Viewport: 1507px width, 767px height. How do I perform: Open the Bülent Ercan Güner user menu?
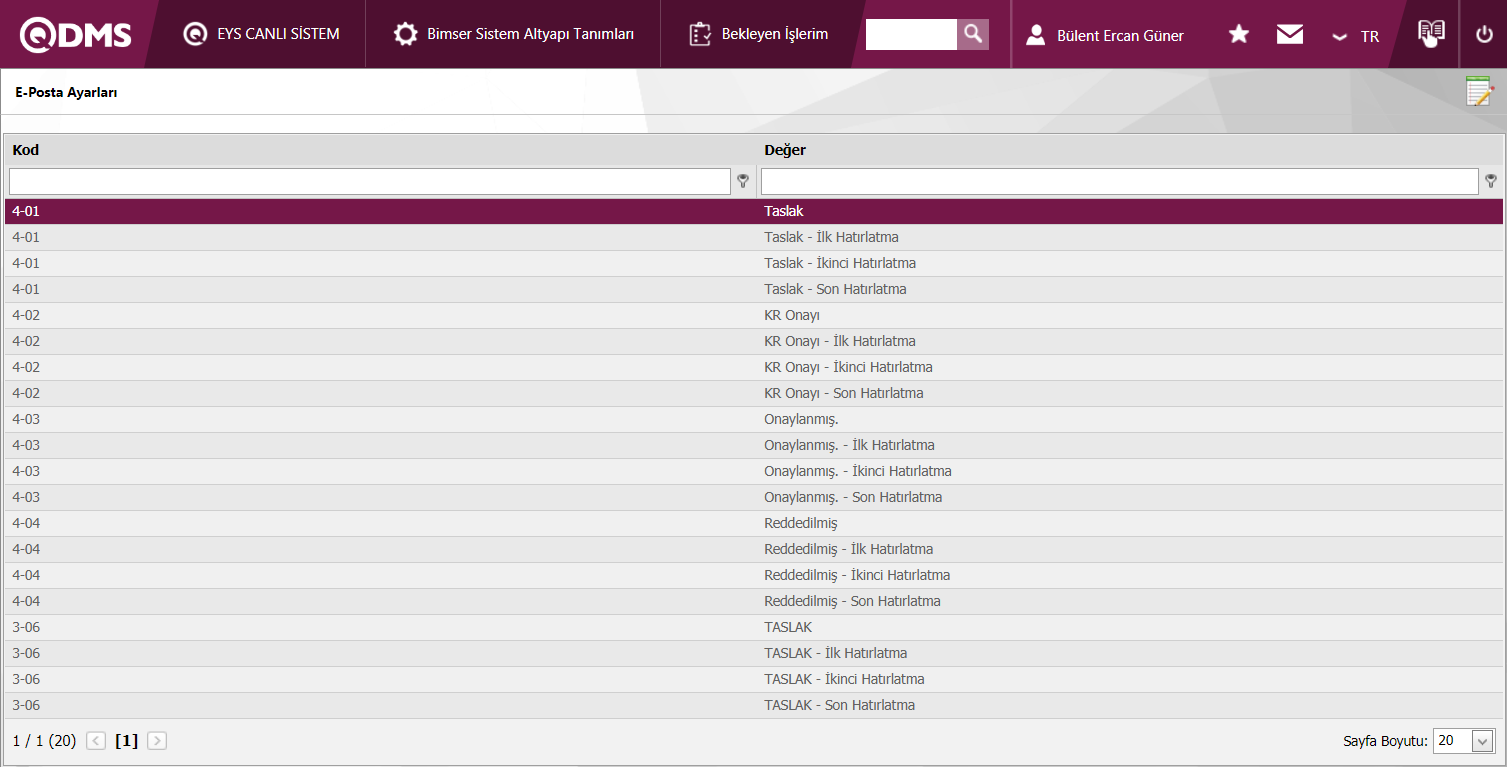[x=1105, y=36]
